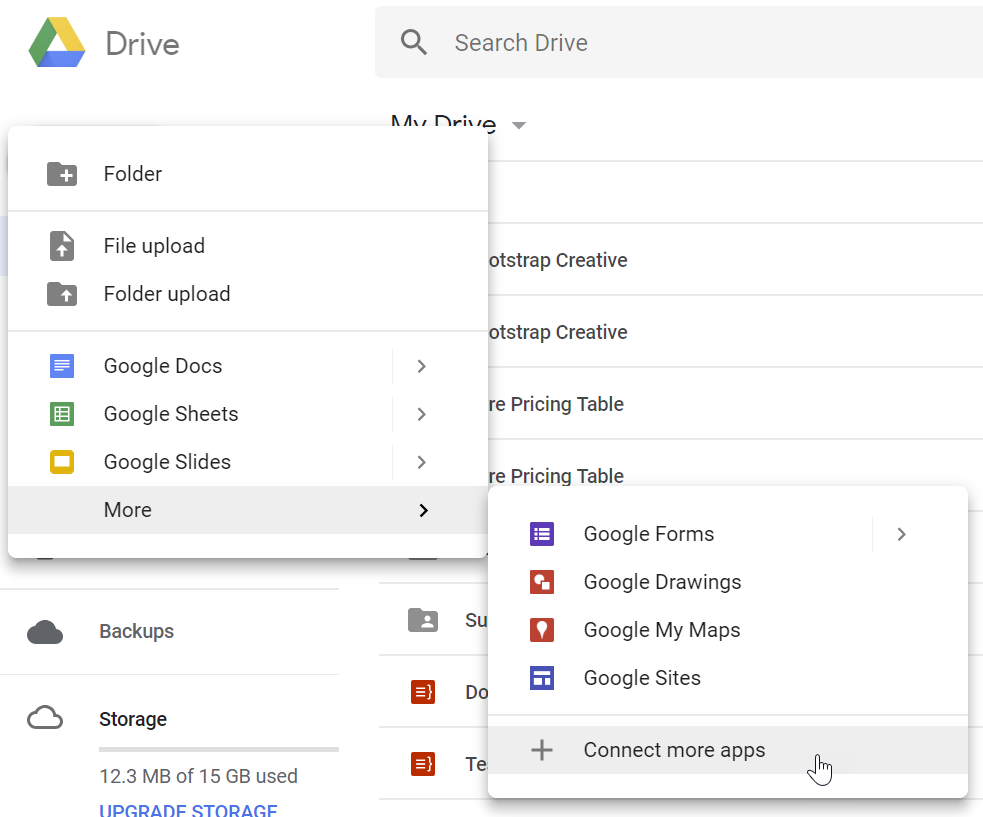
Task: Select Google Drawings in submenu
Action: tap(728, 582)
